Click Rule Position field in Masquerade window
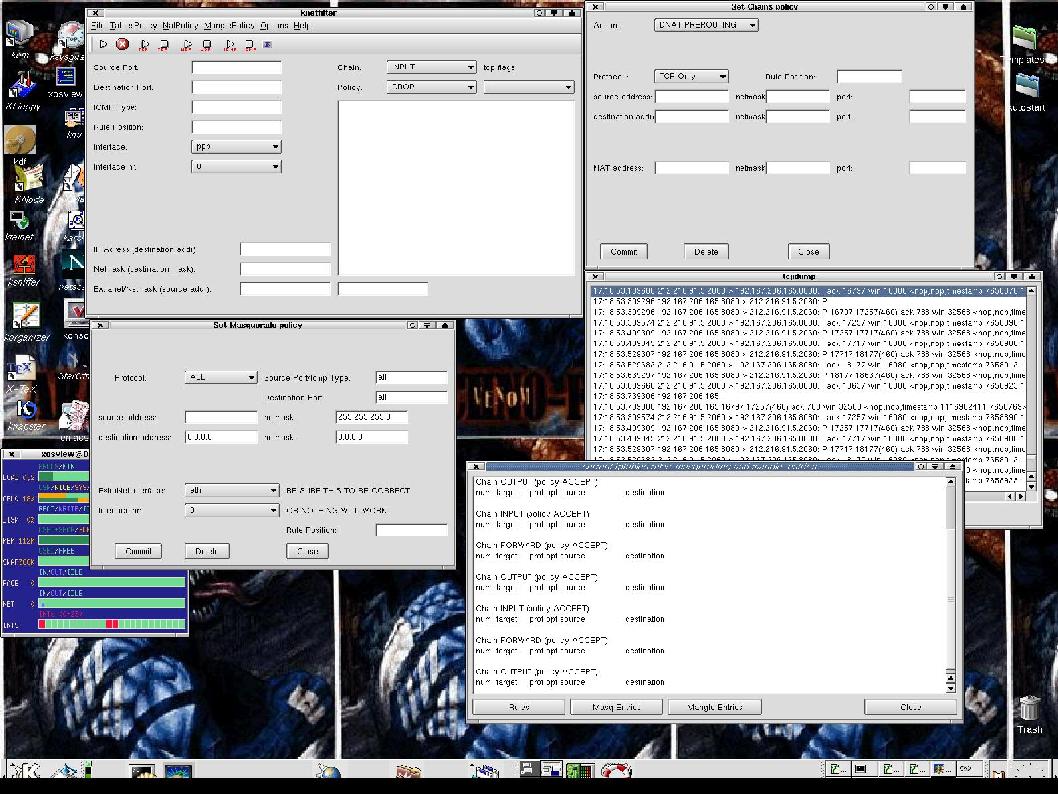 (412, 530)
